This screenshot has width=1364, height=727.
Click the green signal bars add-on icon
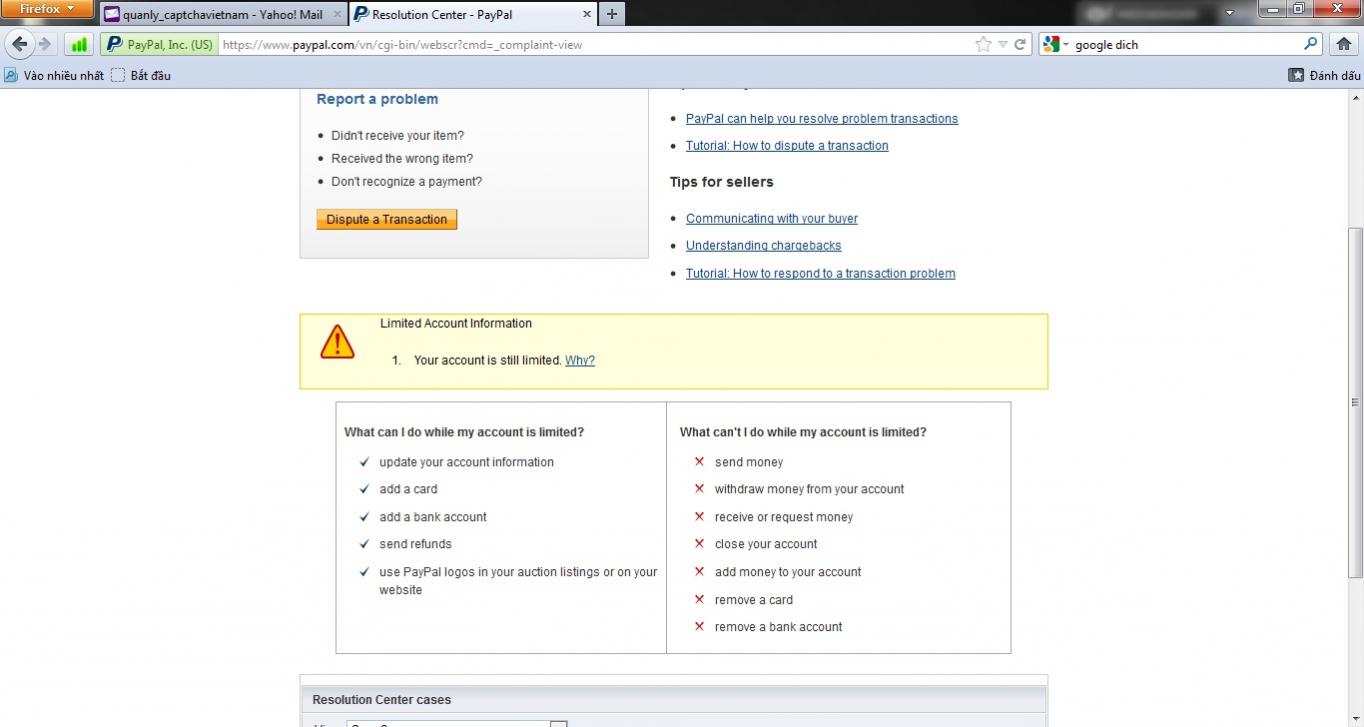(79, 44)
